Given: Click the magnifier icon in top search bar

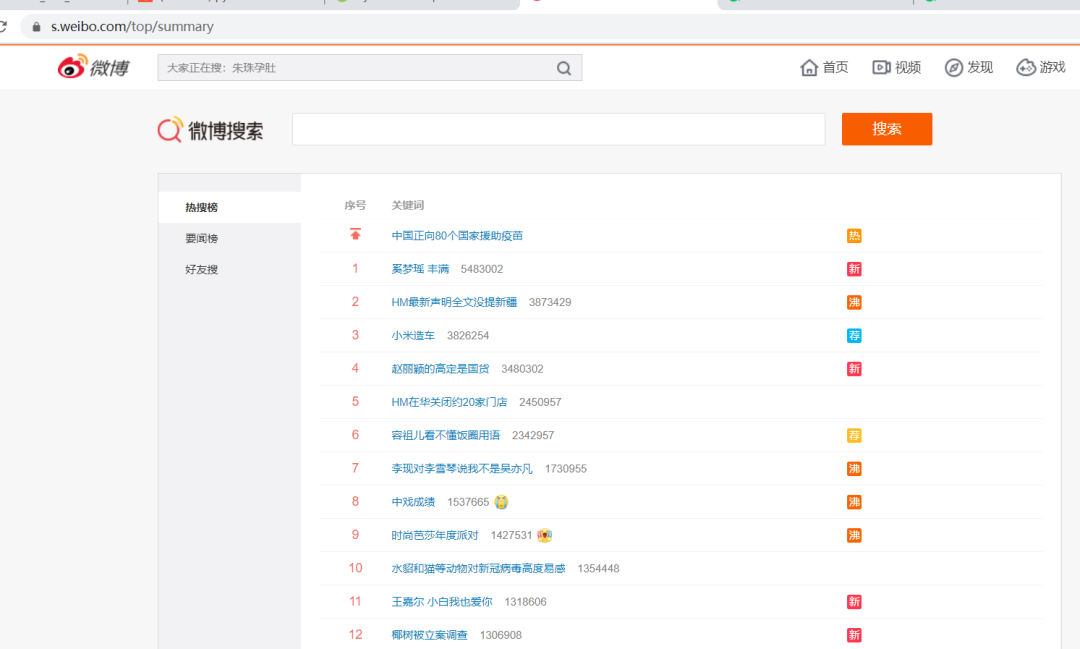Looking at the screenshot, I should 563,68.
